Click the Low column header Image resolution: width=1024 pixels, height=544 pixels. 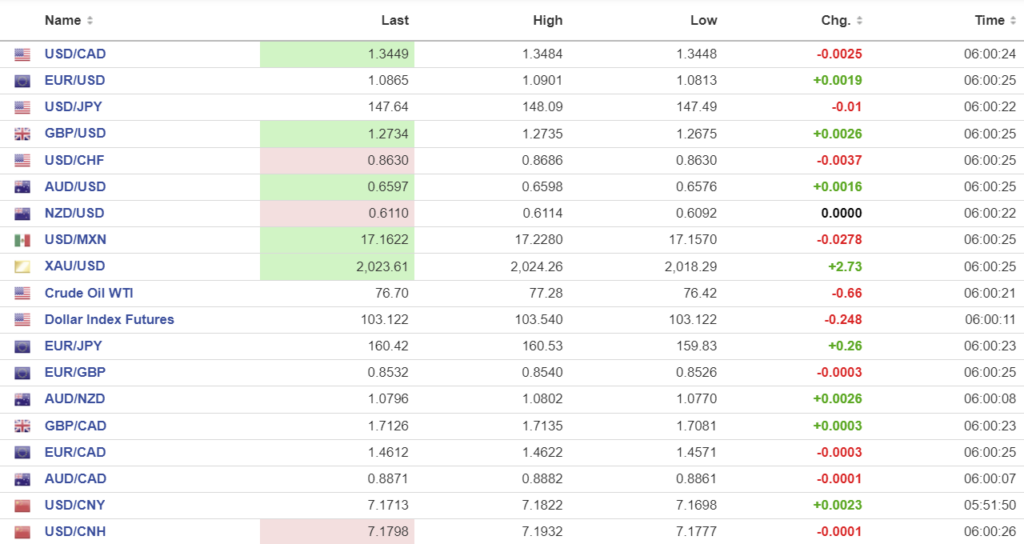703,20
